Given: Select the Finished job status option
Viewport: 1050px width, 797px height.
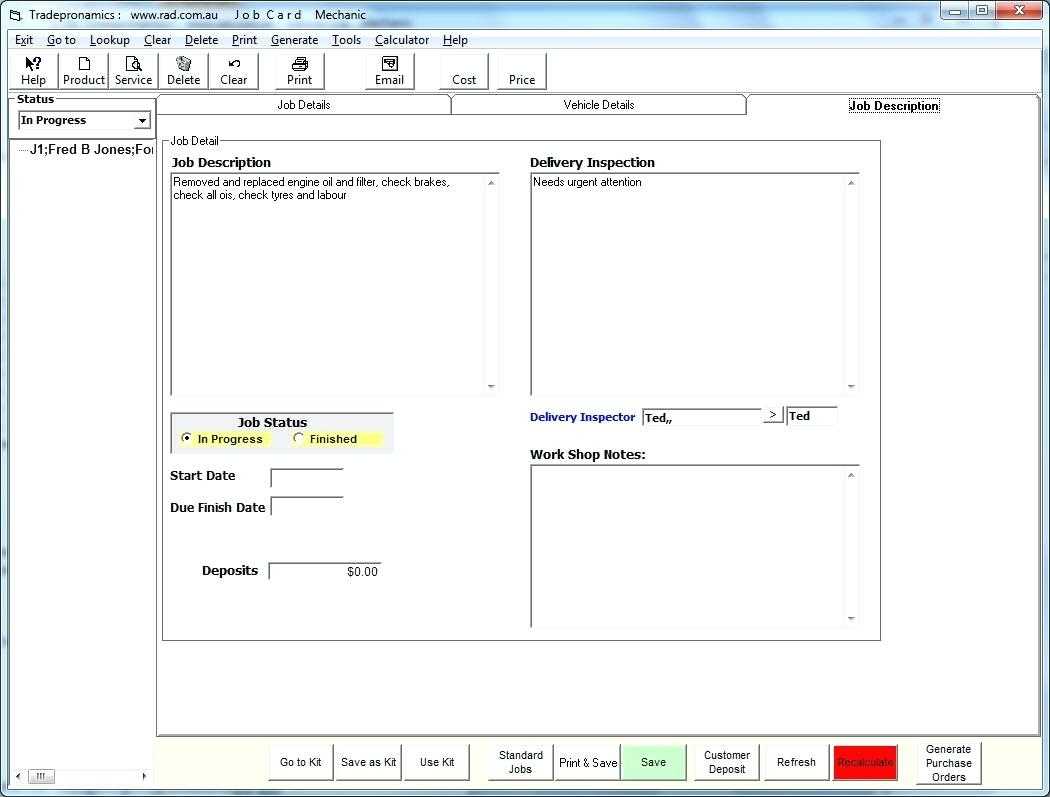Looking at the screenshot, I should [x=299, y=439].
